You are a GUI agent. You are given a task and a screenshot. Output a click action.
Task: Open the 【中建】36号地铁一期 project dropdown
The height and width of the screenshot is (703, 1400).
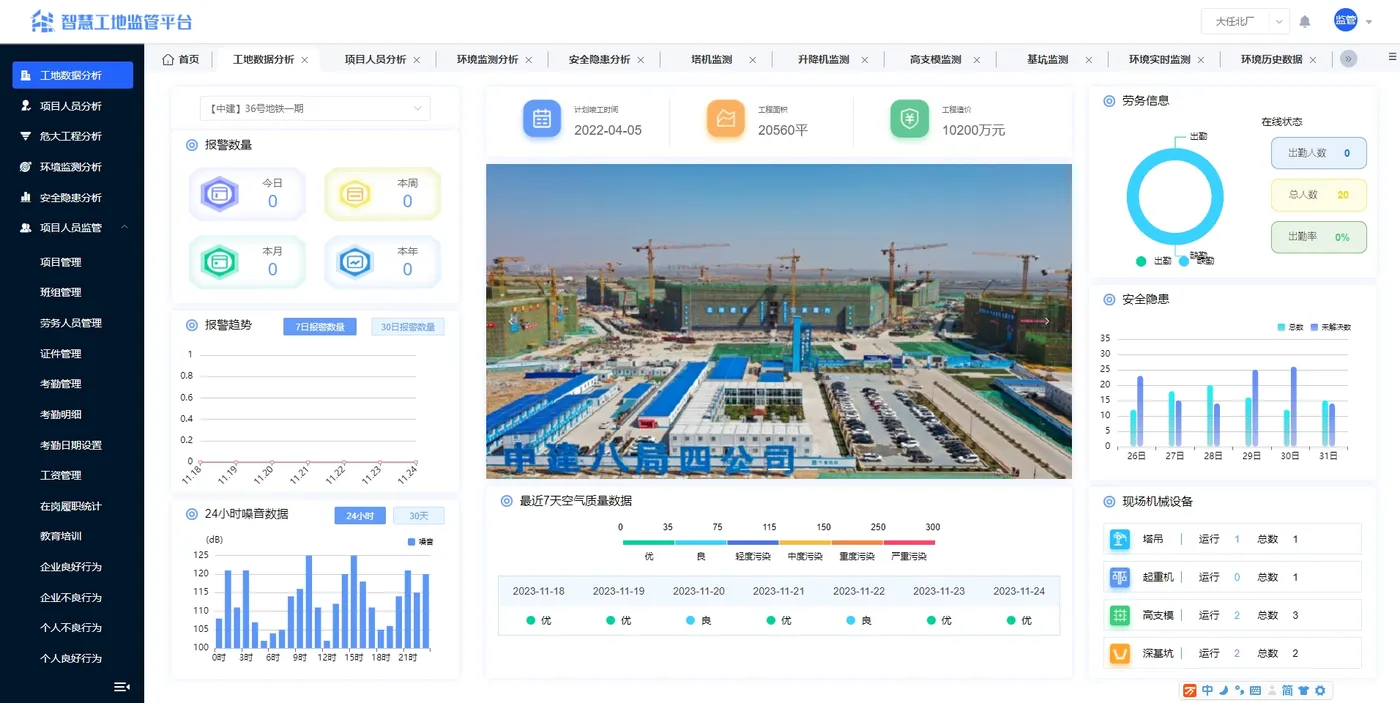click(x=315, y=108)
